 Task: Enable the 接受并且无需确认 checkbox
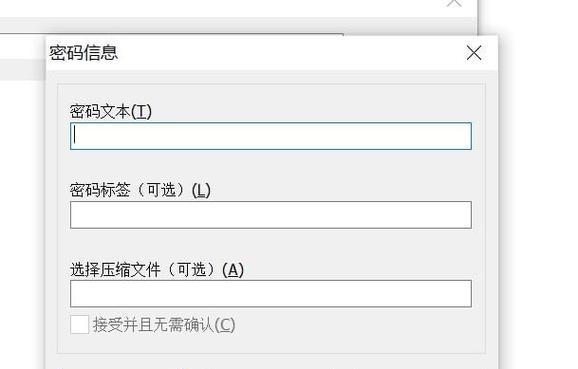coord(79,324)
